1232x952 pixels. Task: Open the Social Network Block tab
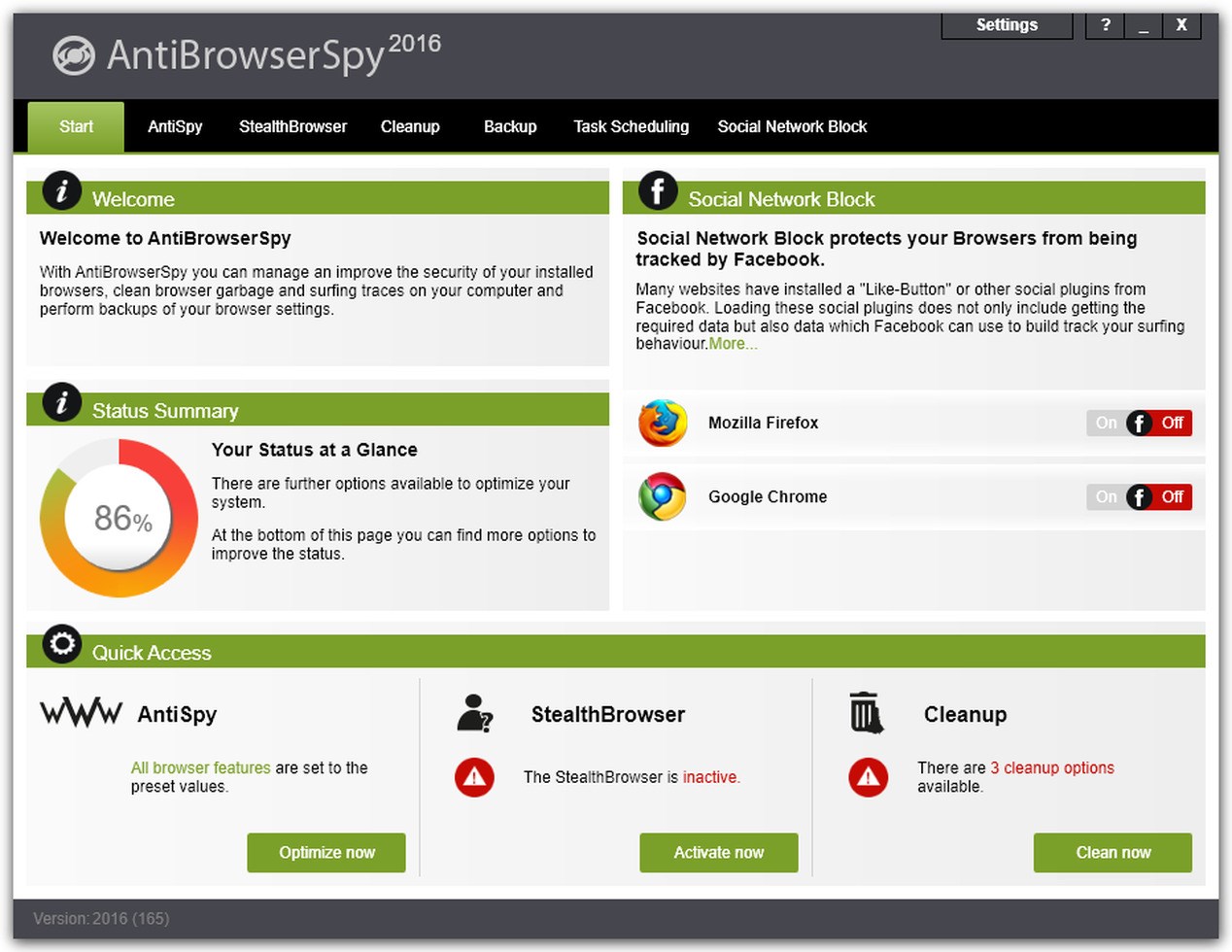(x=792, y=126)
